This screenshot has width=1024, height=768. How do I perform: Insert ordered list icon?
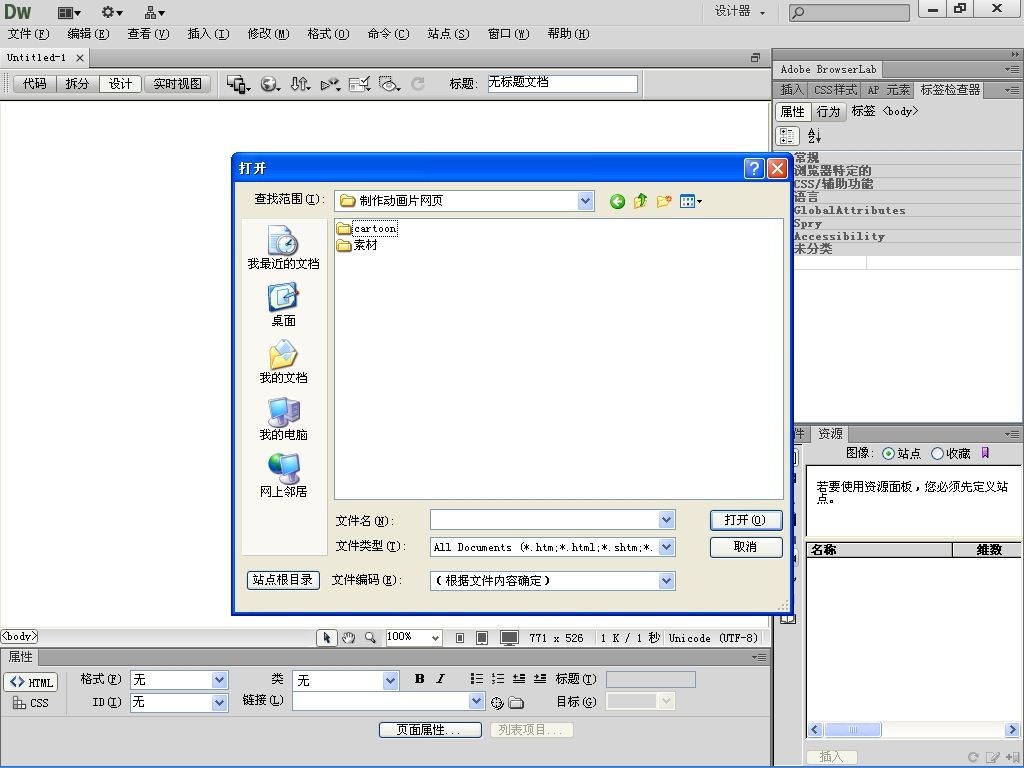[498, 679]
